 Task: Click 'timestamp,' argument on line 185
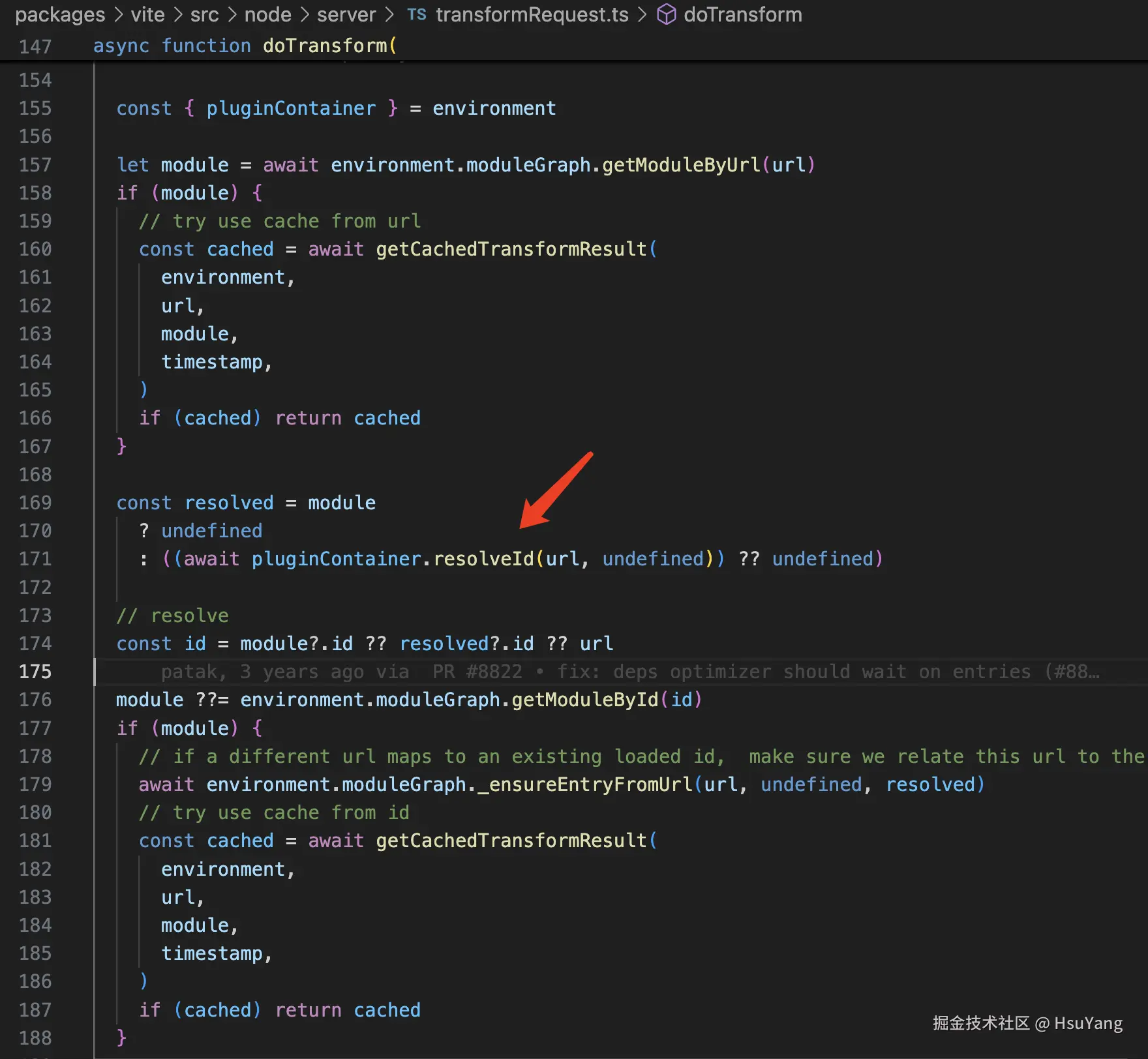pyautogui.click(x=217, y=953)
